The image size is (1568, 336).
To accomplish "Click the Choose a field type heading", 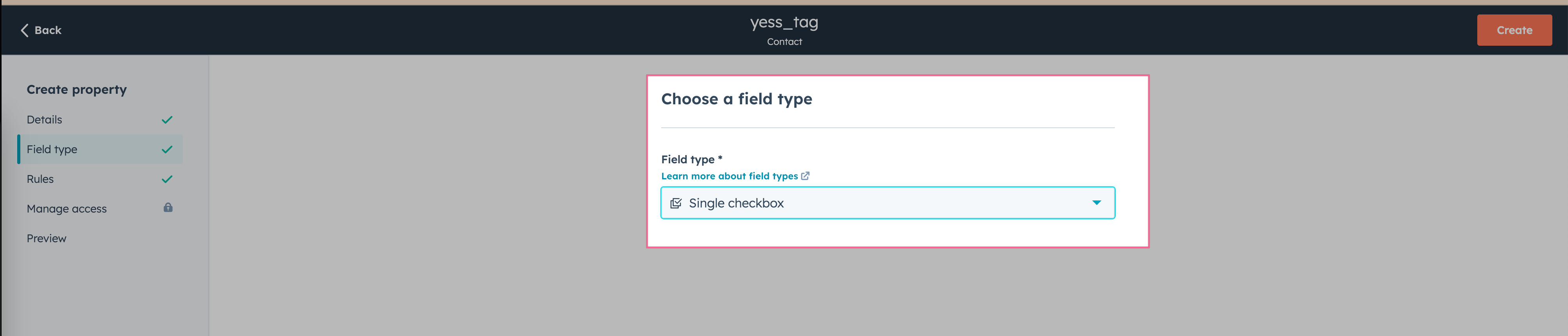I will pyautogui.click(x=737, y=98).
